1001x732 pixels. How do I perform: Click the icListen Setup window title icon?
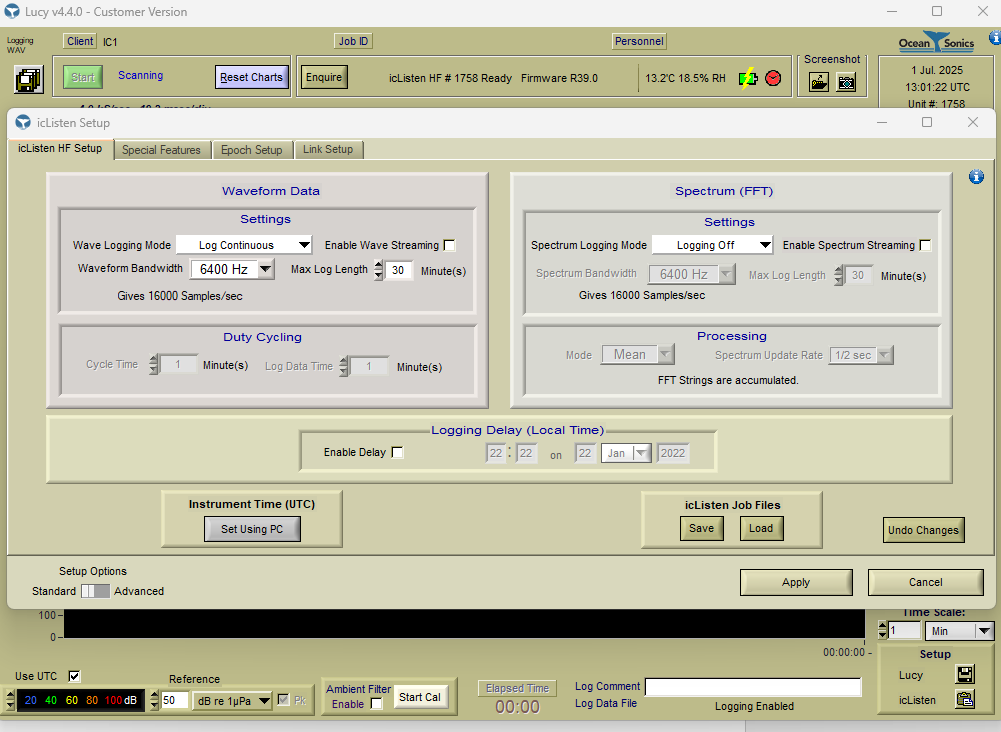pyautogui.click(x=23, y=123)
